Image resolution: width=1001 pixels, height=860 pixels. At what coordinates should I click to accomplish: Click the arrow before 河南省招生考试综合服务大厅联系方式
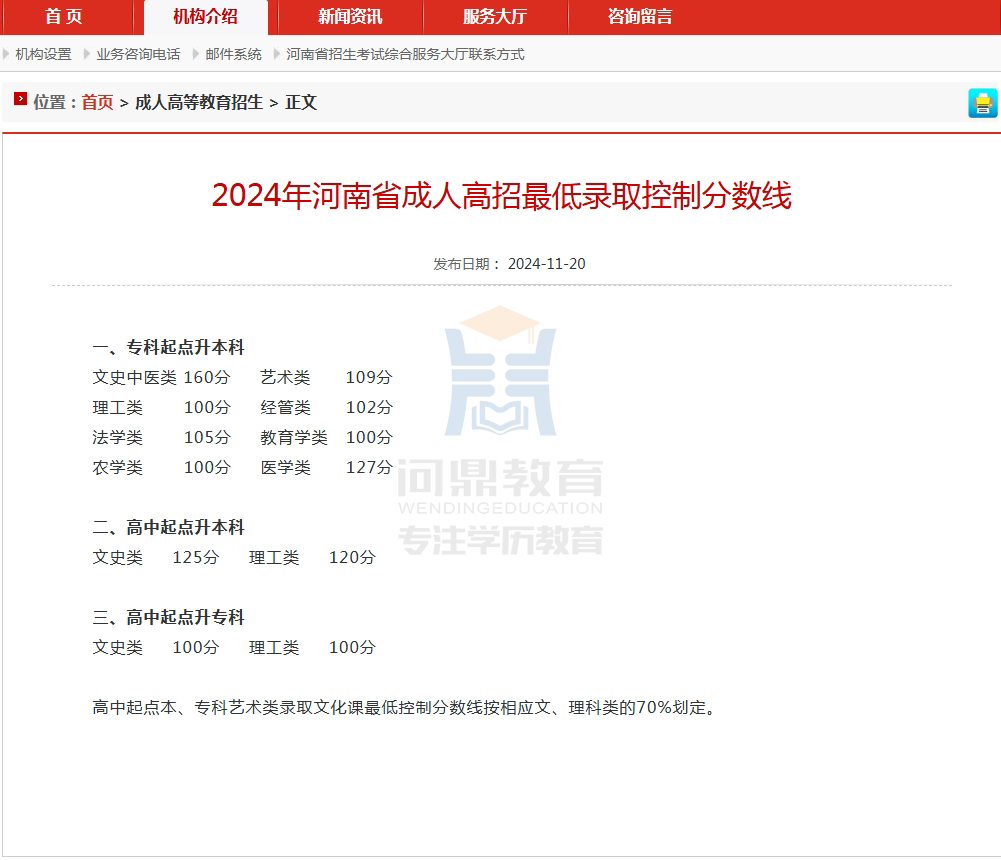278,54
